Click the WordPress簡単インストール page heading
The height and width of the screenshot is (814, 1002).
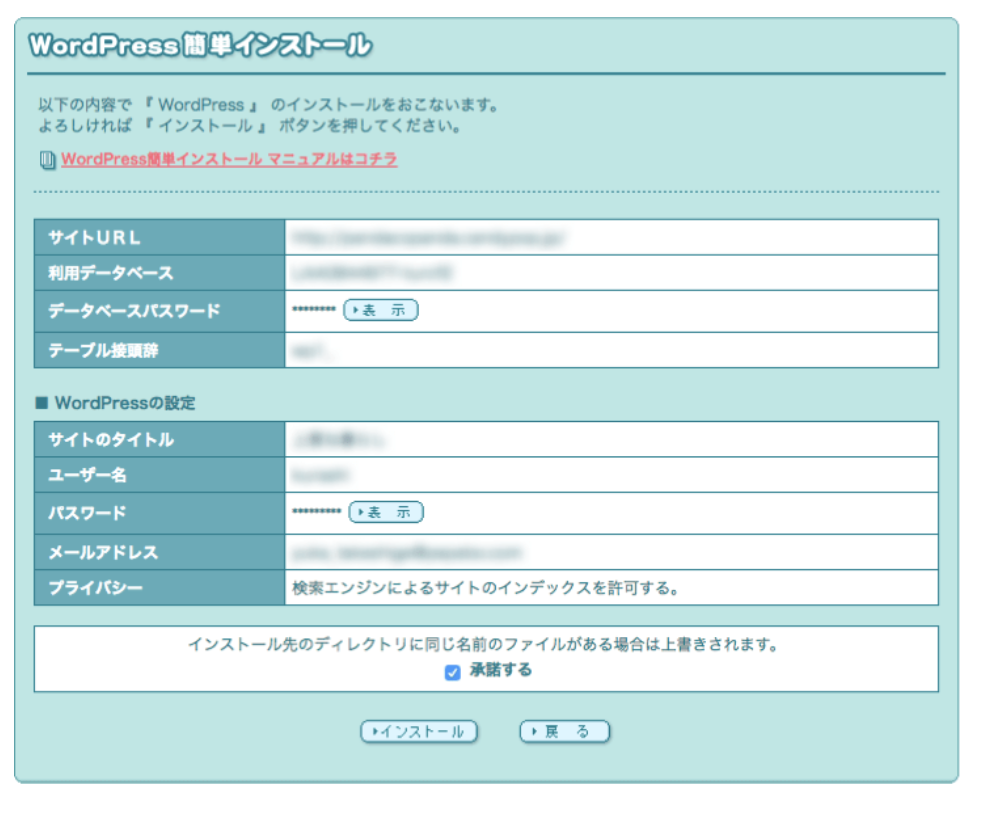point(200,46)
